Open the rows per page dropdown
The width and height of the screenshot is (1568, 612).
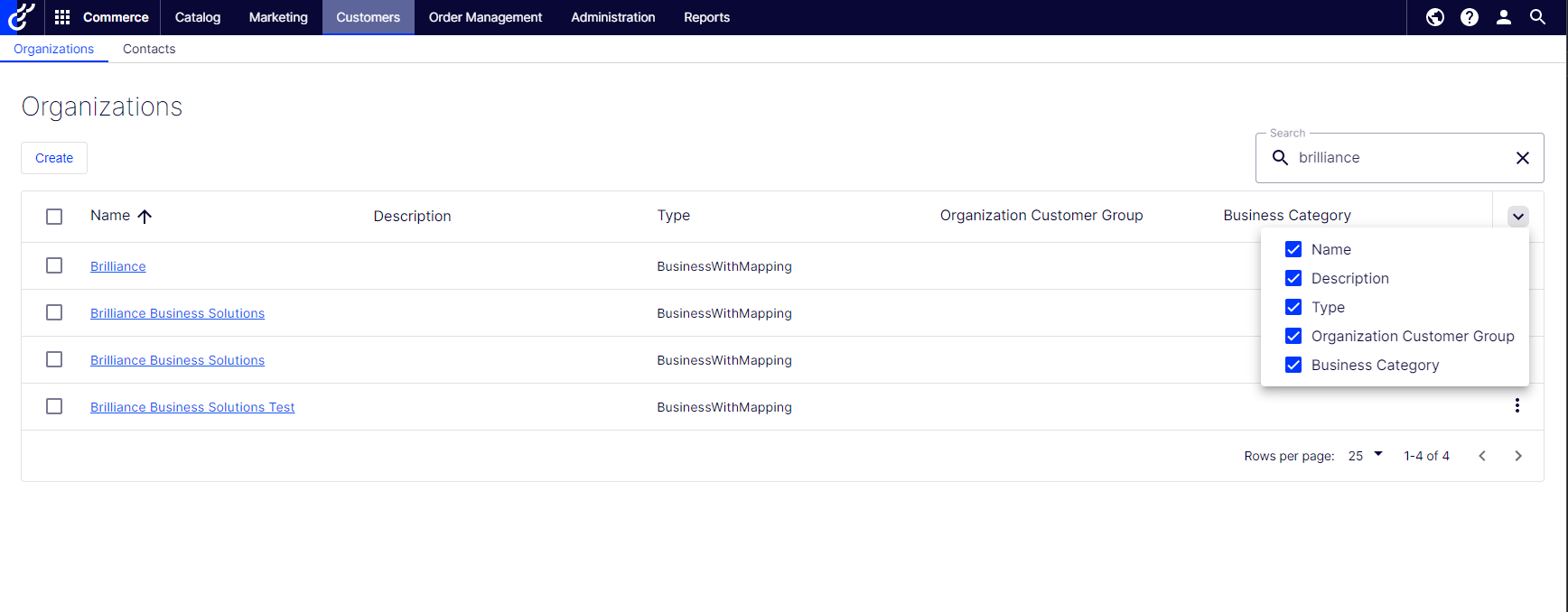click(1365, 456)
